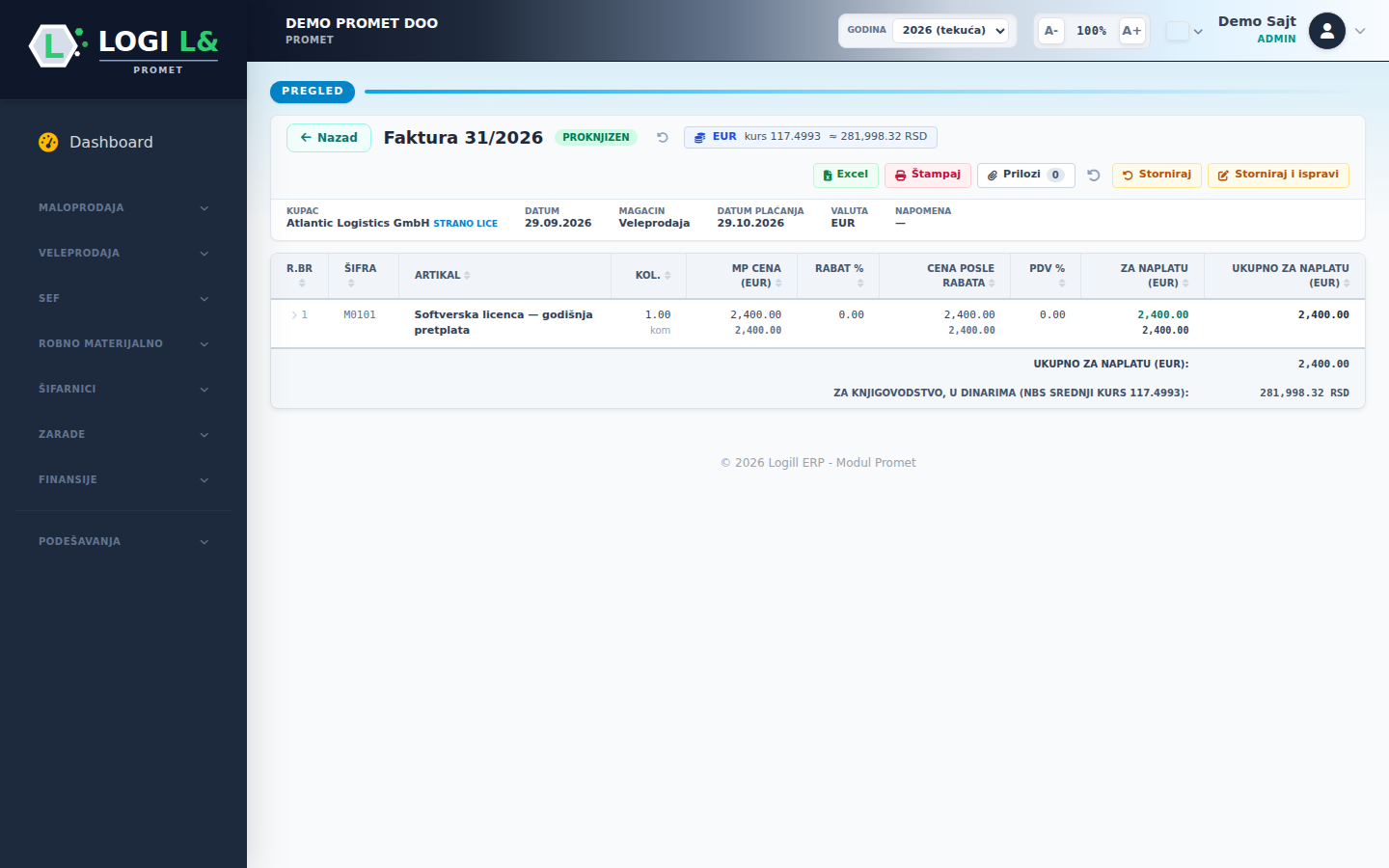Sort table by ŠIFRA column arrows
Screen dimensions: 1389x868
point(351,283)
